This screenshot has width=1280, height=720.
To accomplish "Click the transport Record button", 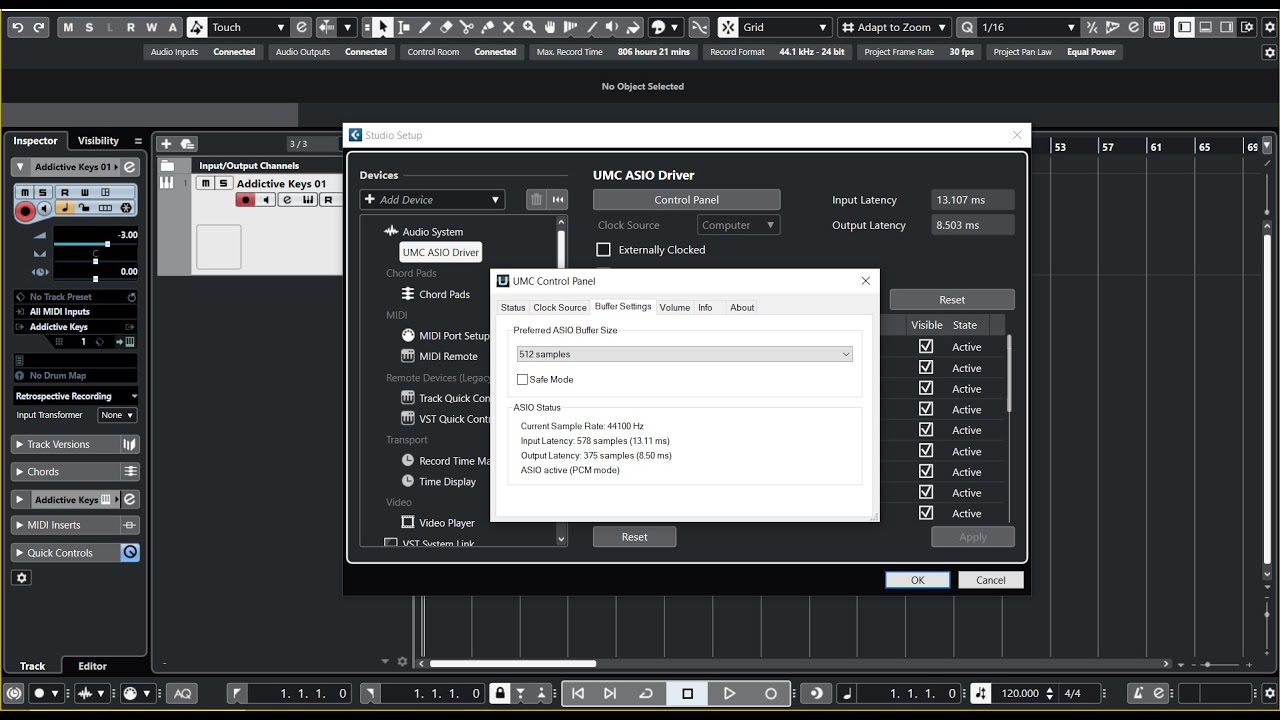I will click(x=770, y=693).
